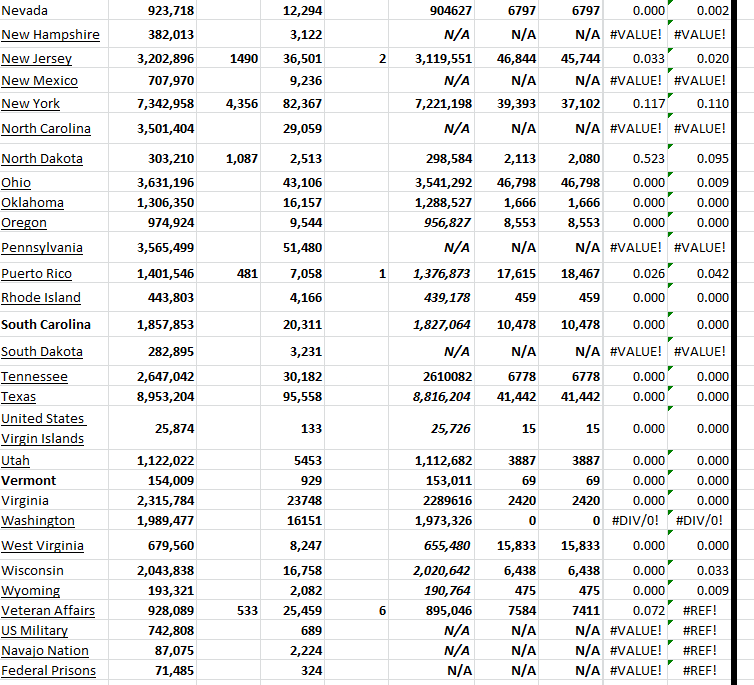The width and height of the screenshot is (754, 685).
Task: Open the New Mexico link
Action: (x=39, y=81)
